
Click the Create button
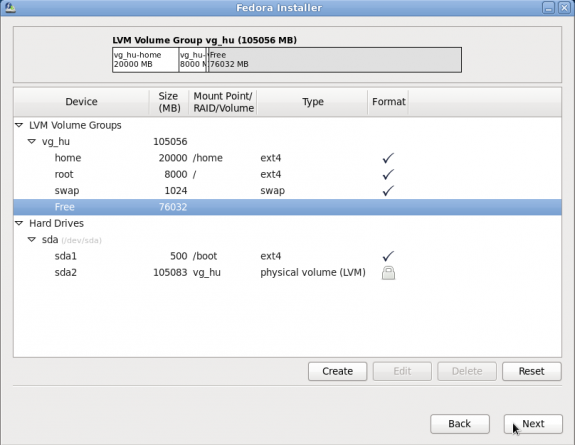coord(337,371)
